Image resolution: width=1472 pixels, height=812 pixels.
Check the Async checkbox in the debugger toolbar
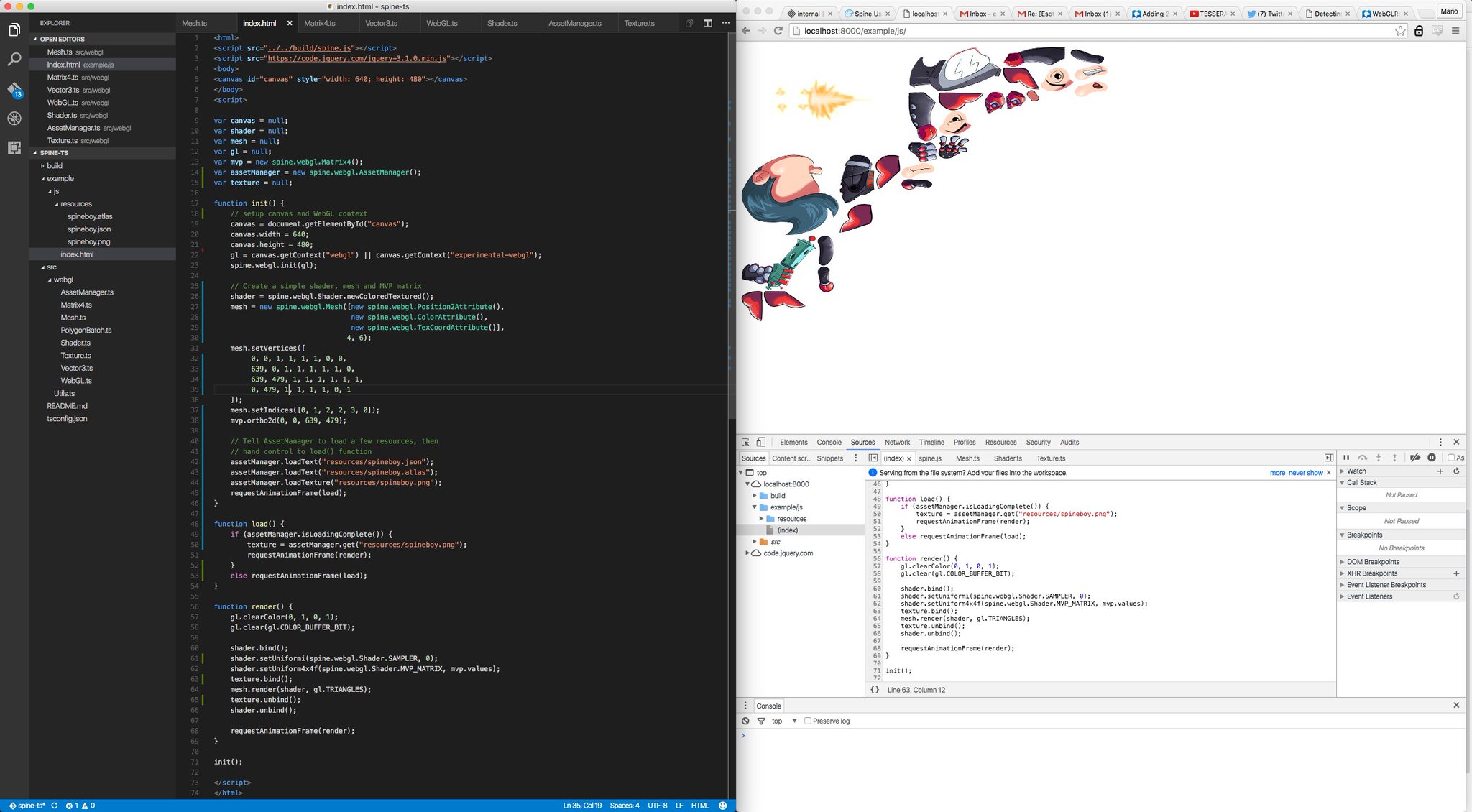coord(1451,458)
